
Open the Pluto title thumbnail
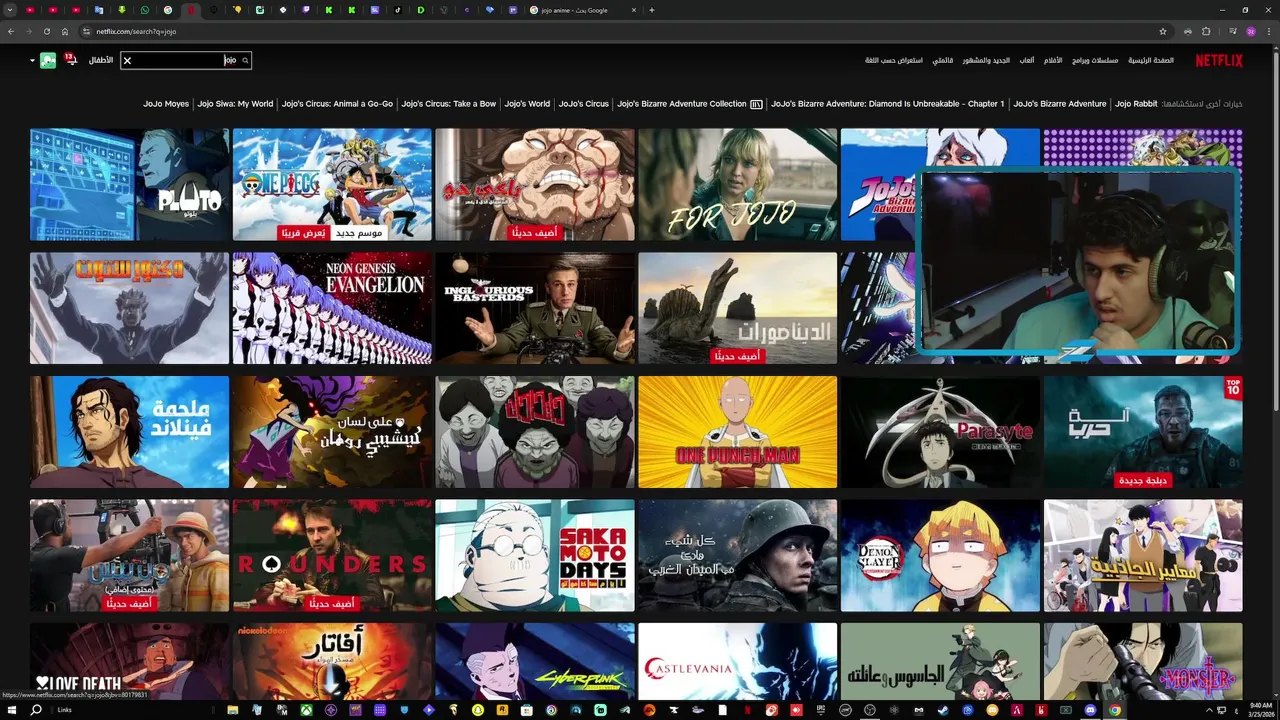pos(129,184)
